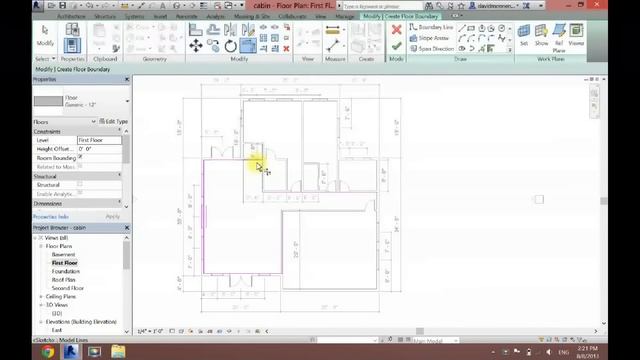This screenshot has width=640, height=360.
Task: Open the Floors filter dropdown
Action: click(x=93, y=122)
